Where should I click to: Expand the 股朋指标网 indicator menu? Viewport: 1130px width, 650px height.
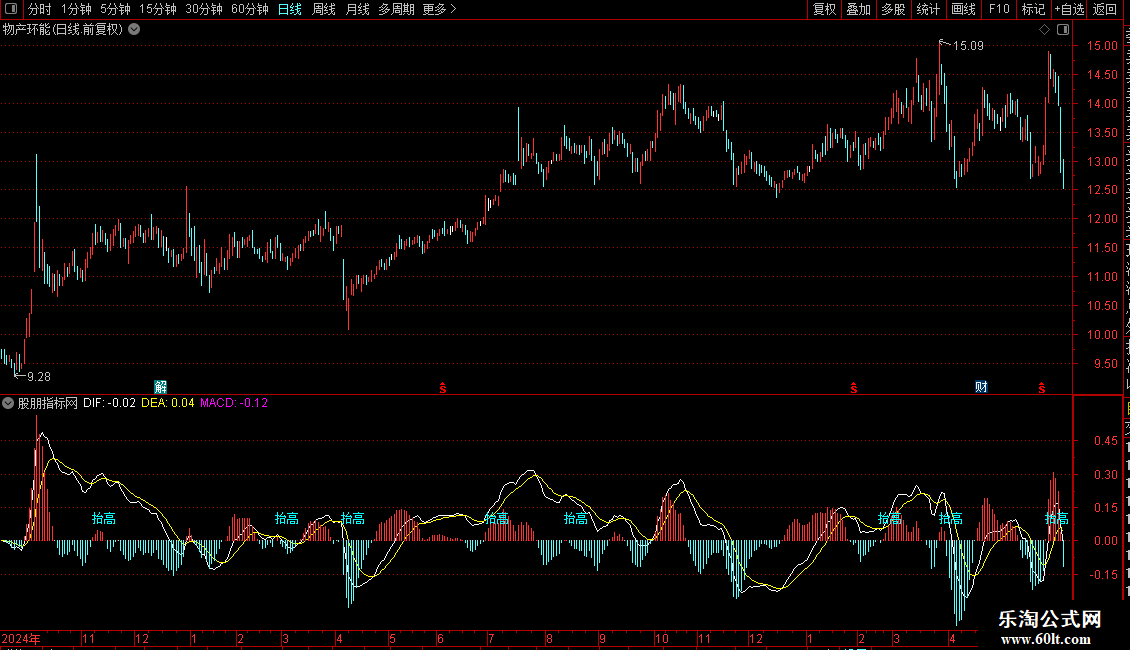coord(8,403)
